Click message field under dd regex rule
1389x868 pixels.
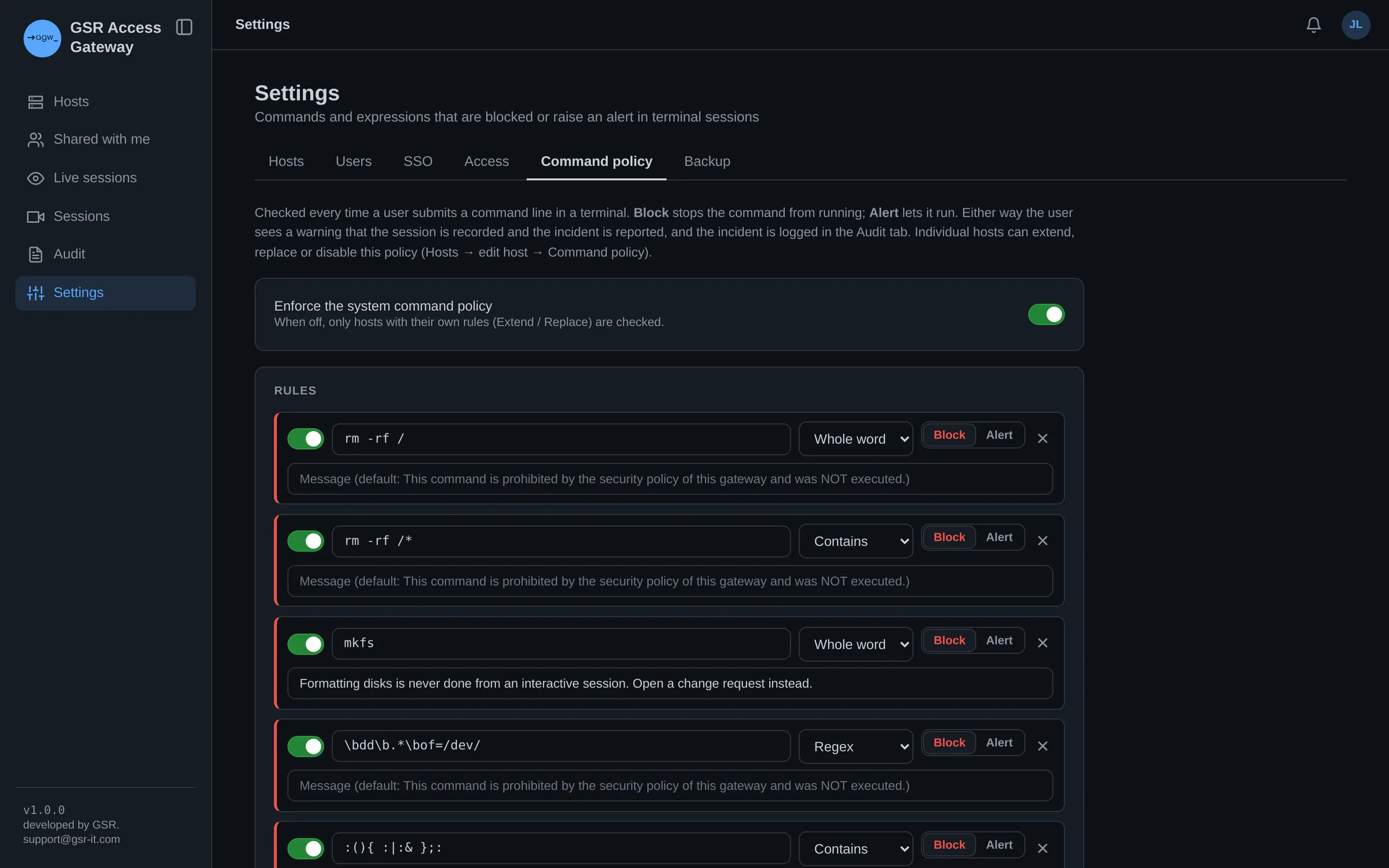pos(670,786)
